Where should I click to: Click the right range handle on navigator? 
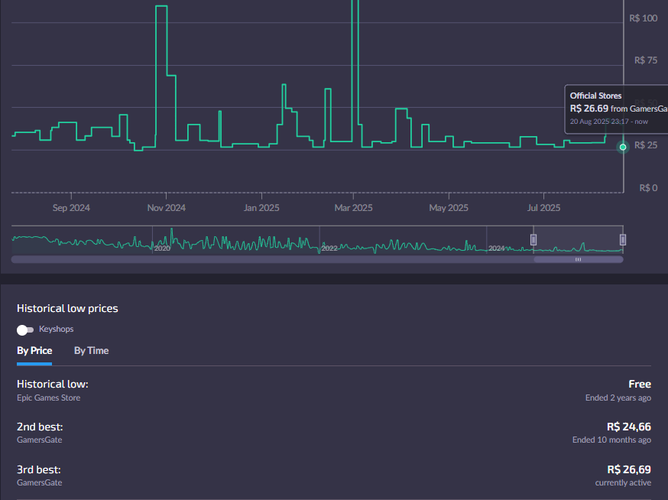click(622, 240)
